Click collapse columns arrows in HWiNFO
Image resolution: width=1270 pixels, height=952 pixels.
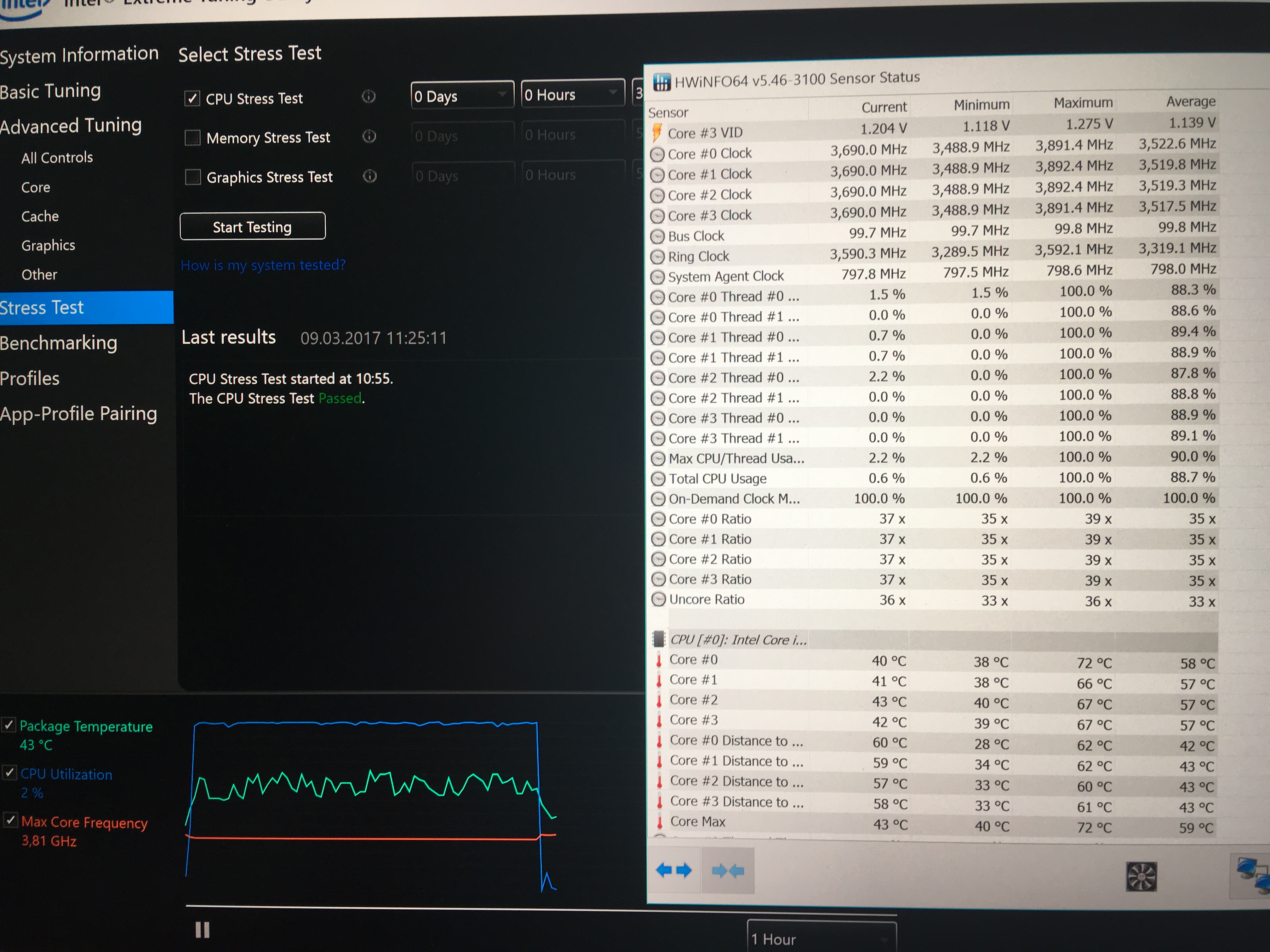coord(727,871)
